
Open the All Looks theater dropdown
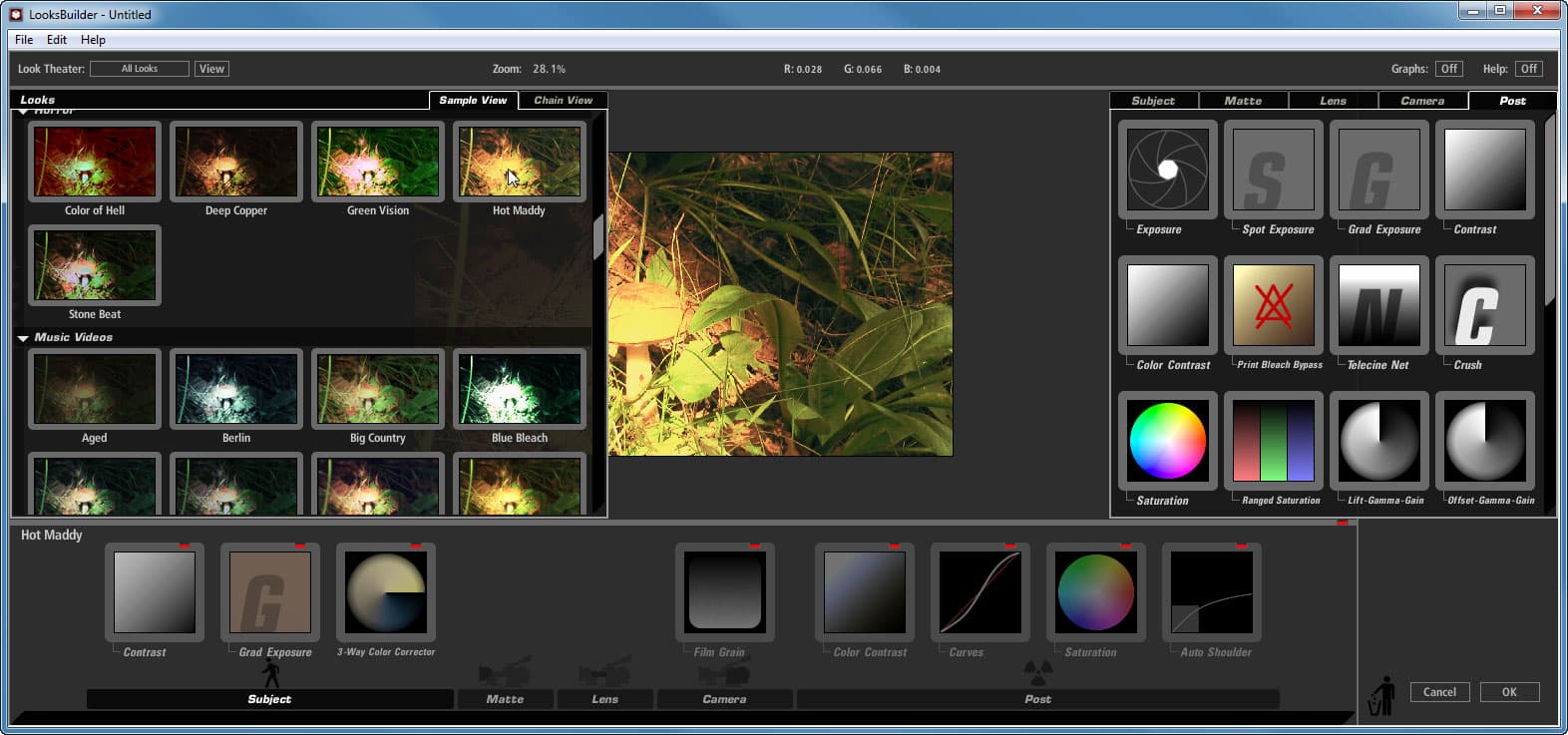pyautogui.click(x=139, y=69)
